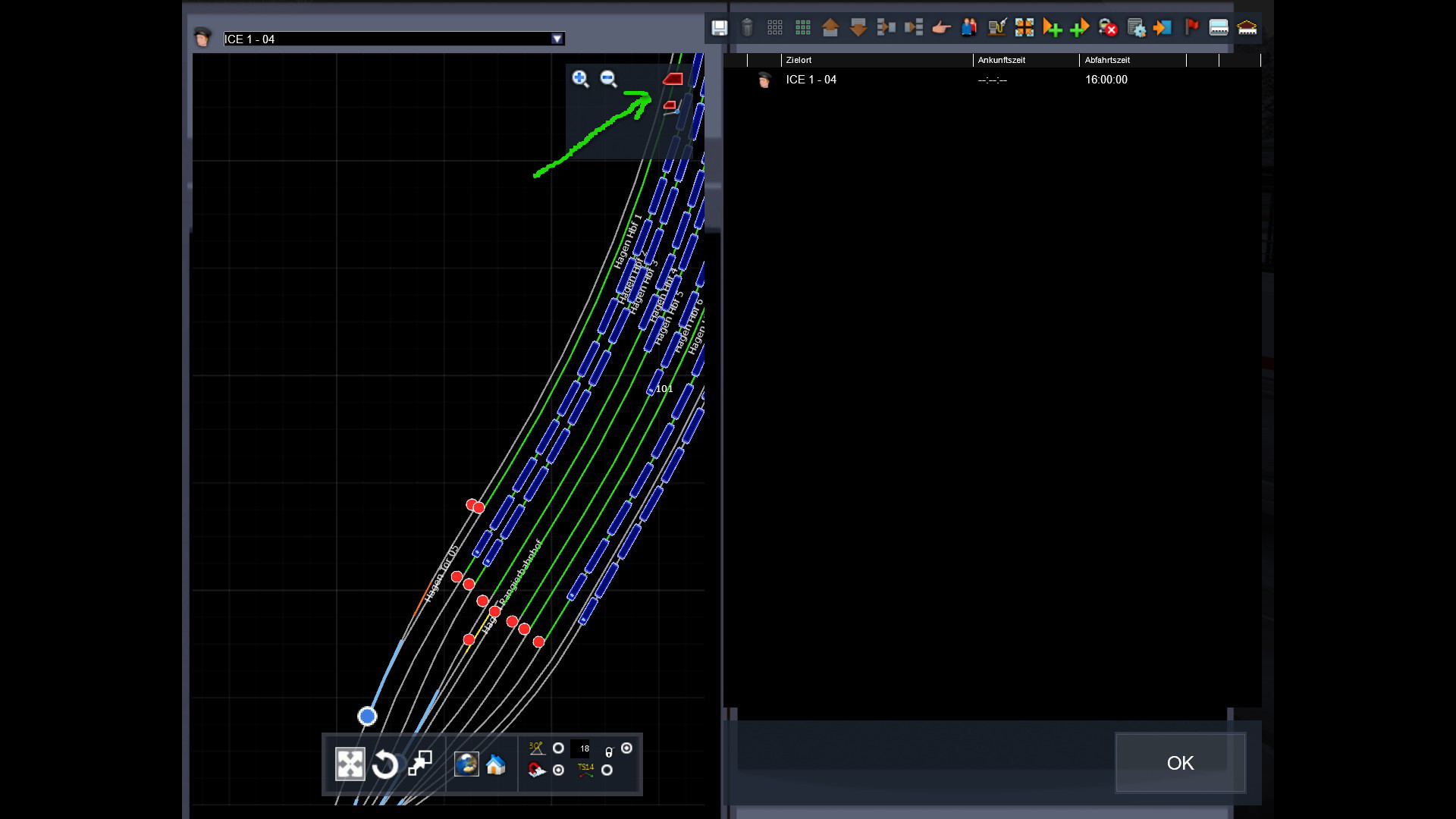Open the ICE 1 - 04 driver dropdown

coord(557,39)
